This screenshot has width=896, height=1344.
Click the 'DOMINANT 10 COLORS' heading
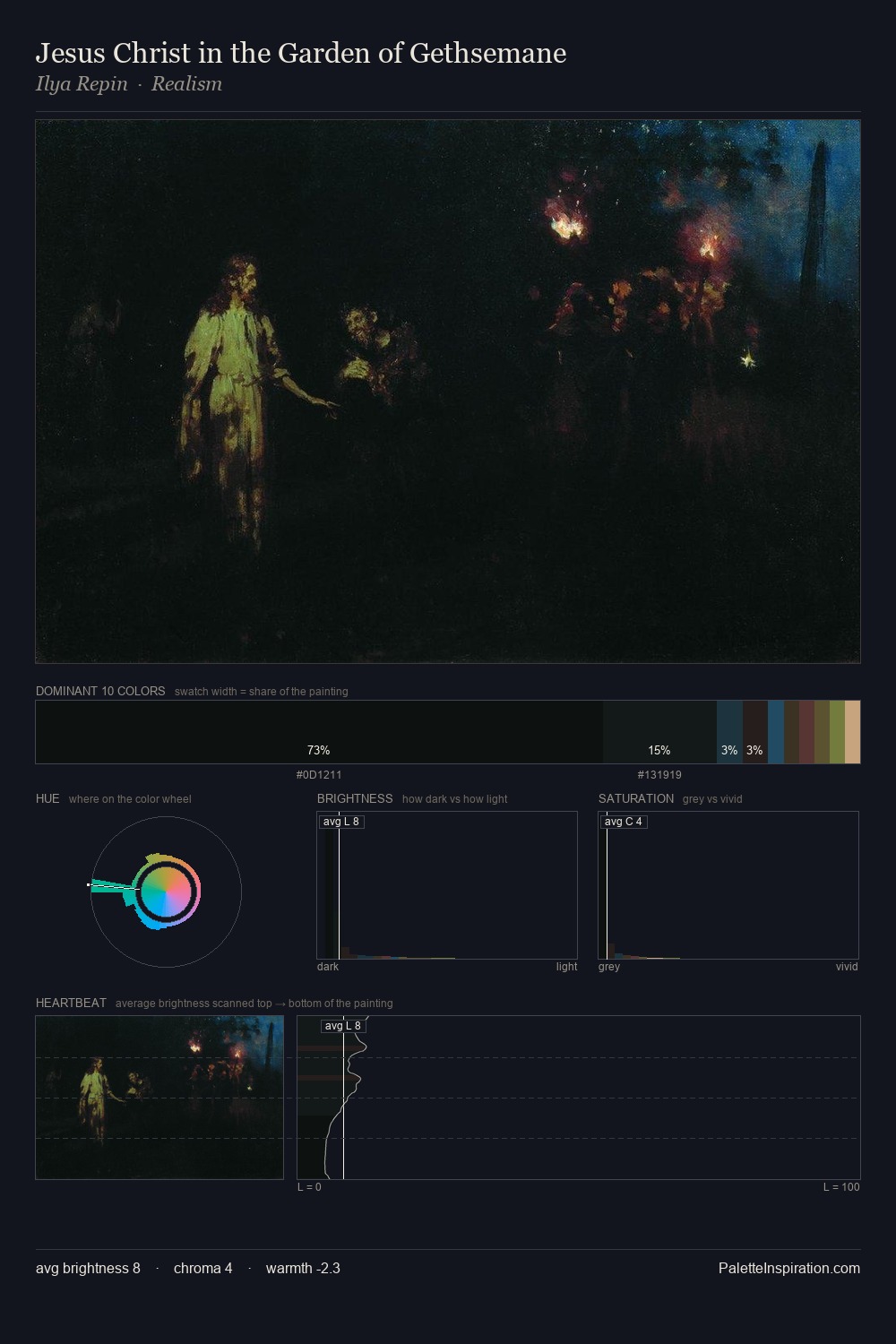tap(100, 691)
